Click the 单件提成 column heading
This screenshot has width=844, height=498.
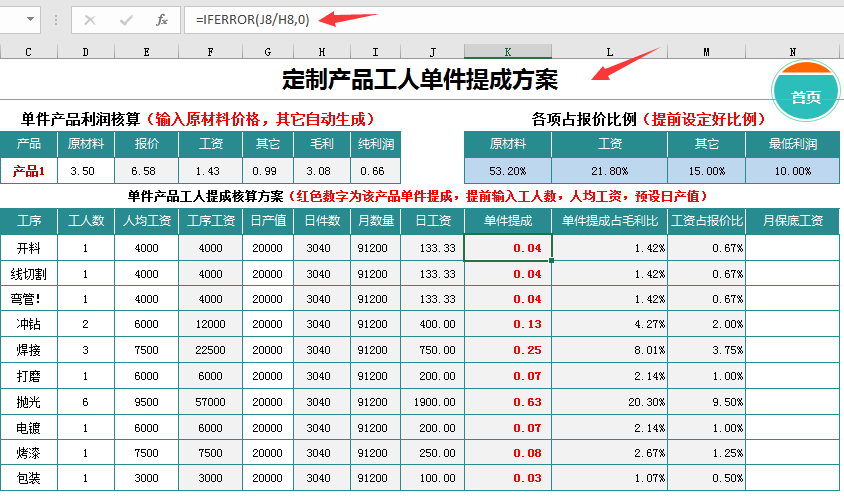(x=508, y=221)
